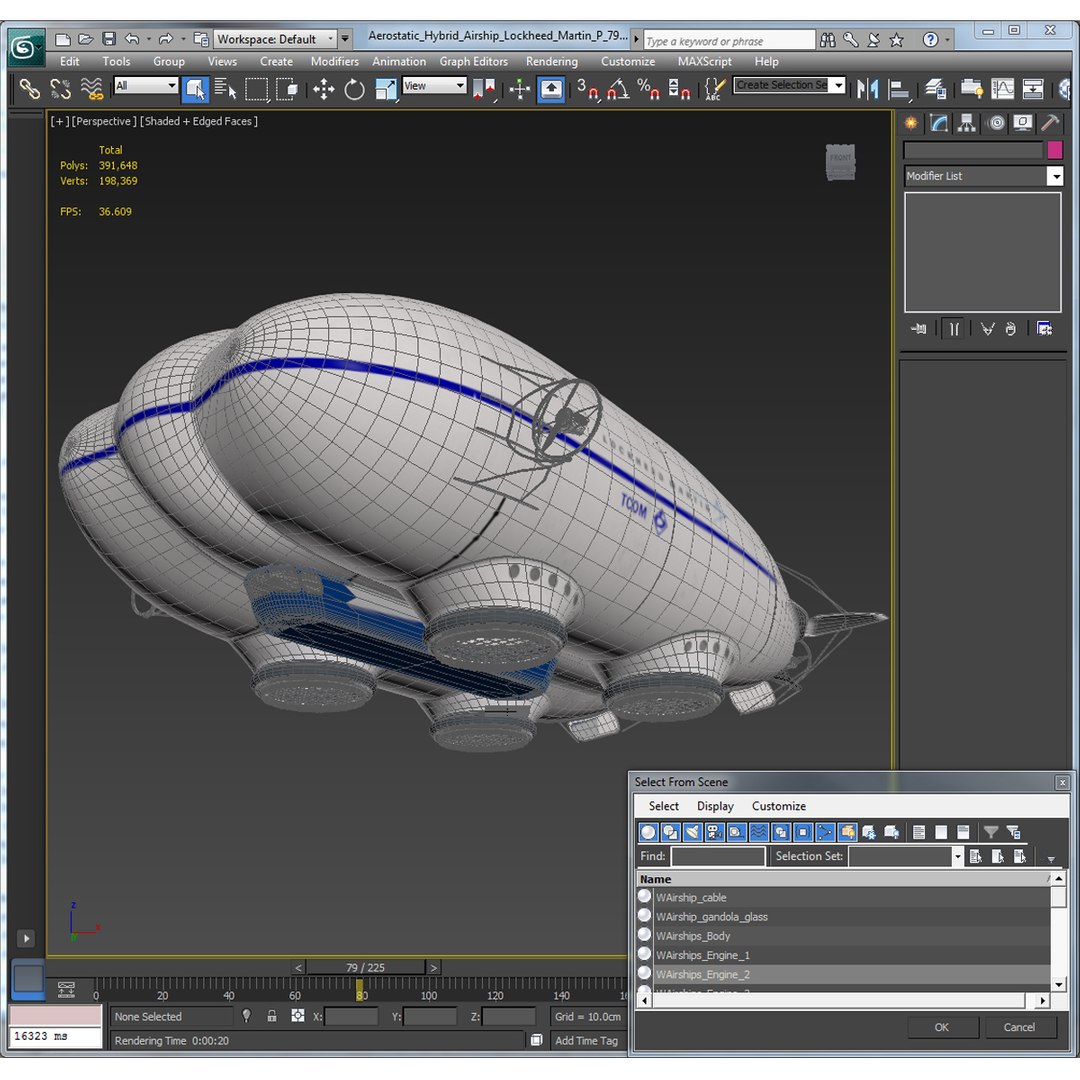This screenshot has height=1080, width=1080.
Task: Click the Unlink Selection tool
Action: point(61,89)
